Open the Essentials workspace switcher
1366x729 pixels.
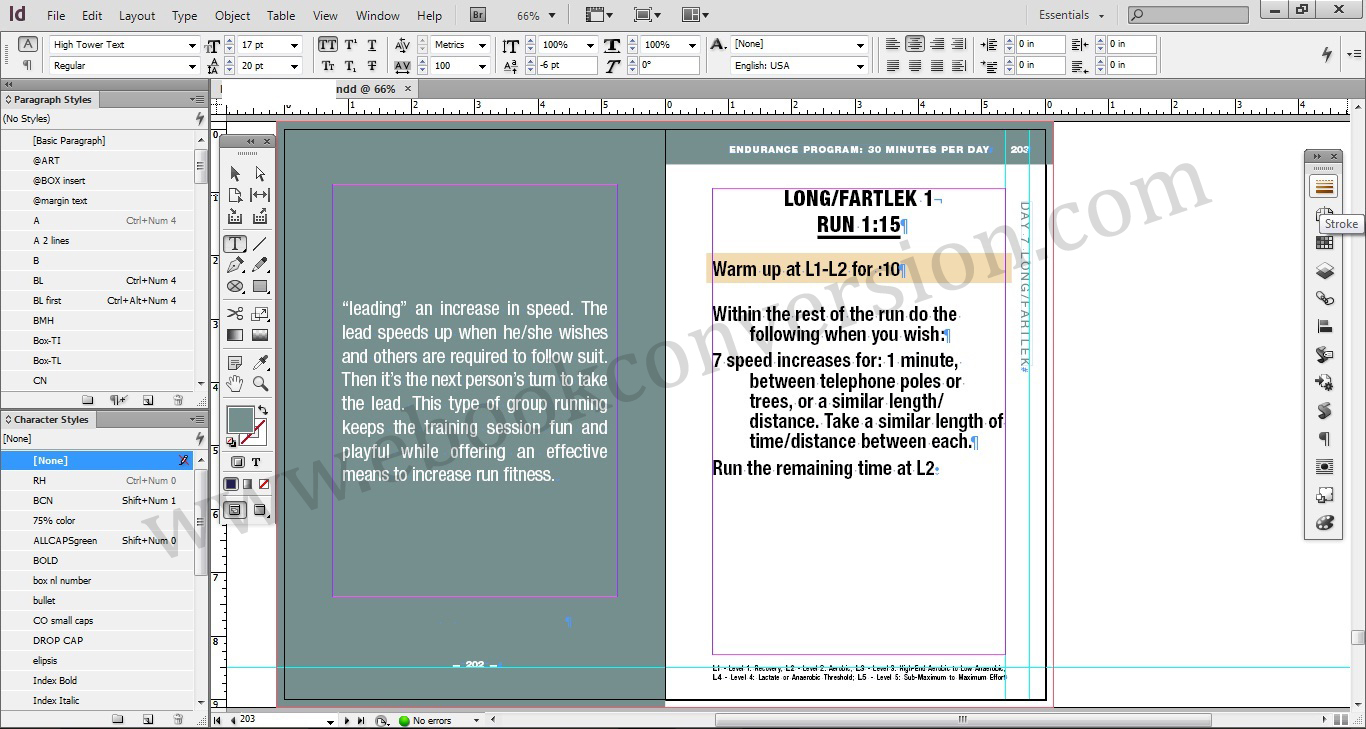click(x=1071, y=15)
